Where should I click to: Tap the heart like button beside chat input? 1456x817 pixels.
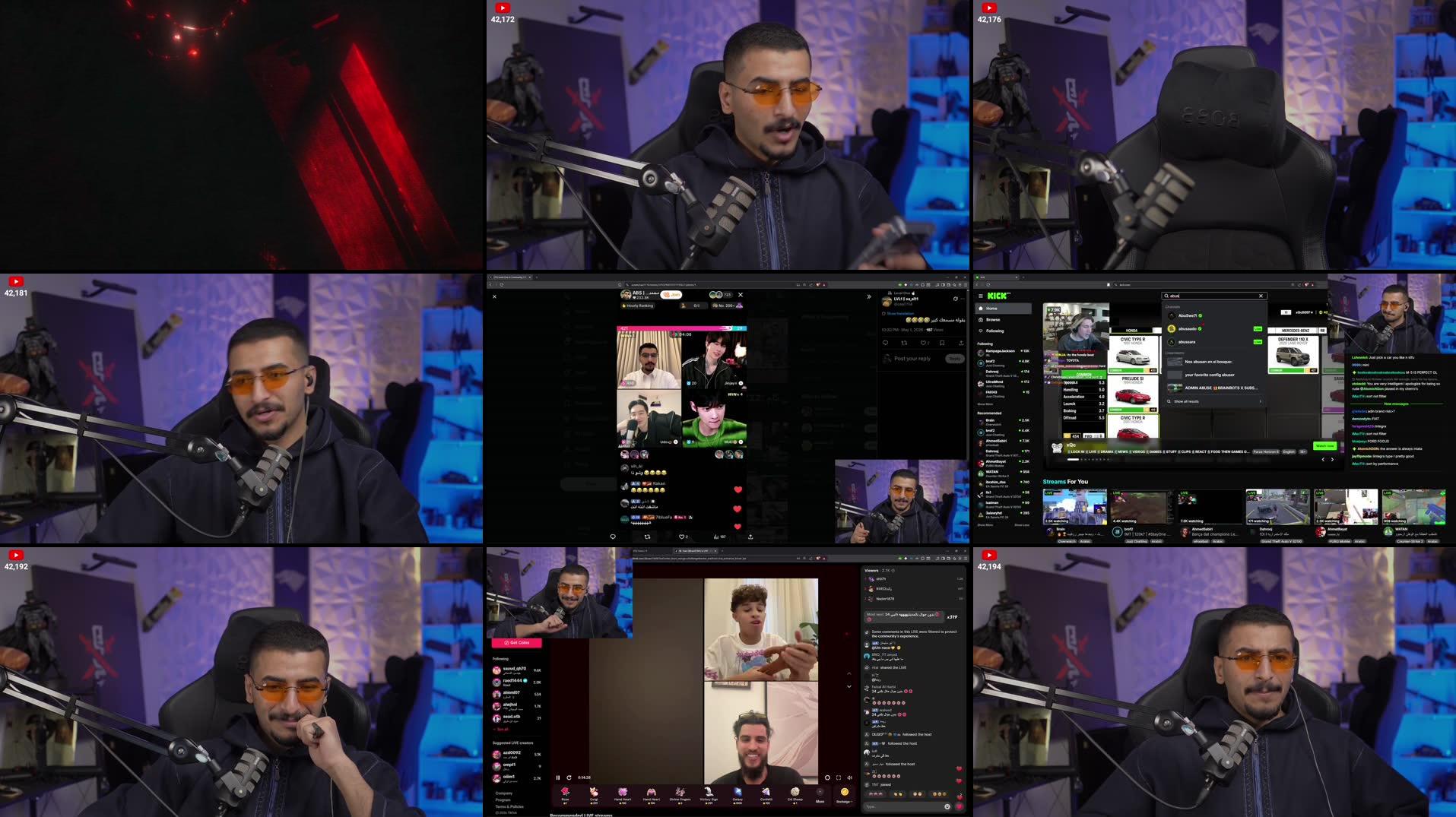[x=959, y=806]
